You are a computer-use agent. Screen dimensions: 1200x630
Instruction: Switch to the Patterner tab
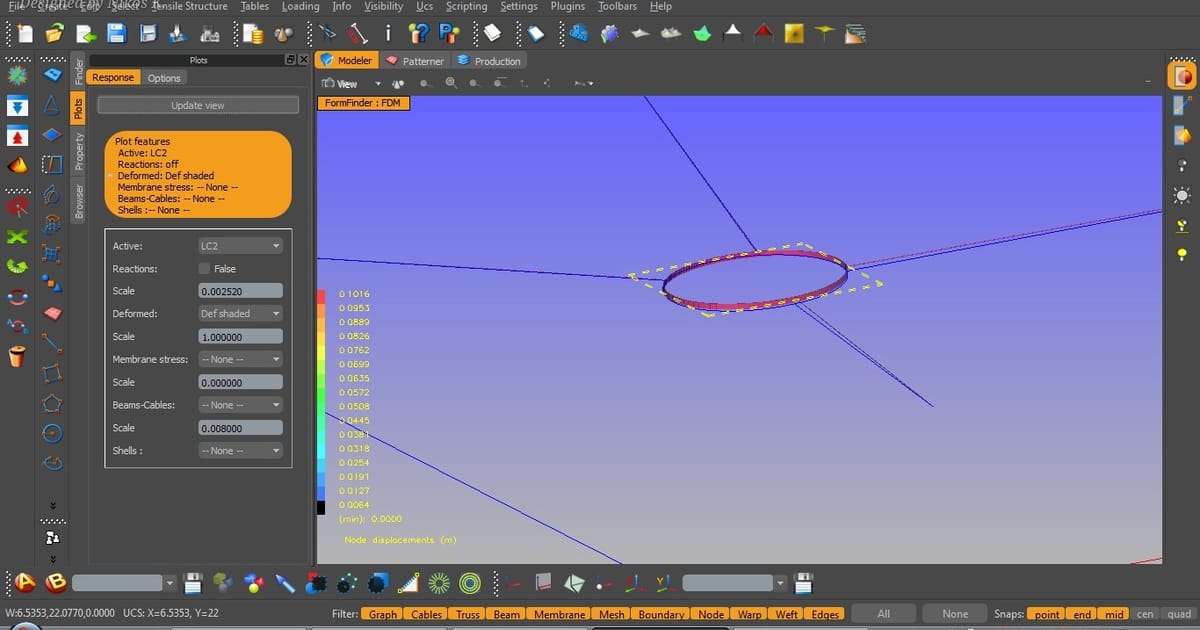coord(415,61)
